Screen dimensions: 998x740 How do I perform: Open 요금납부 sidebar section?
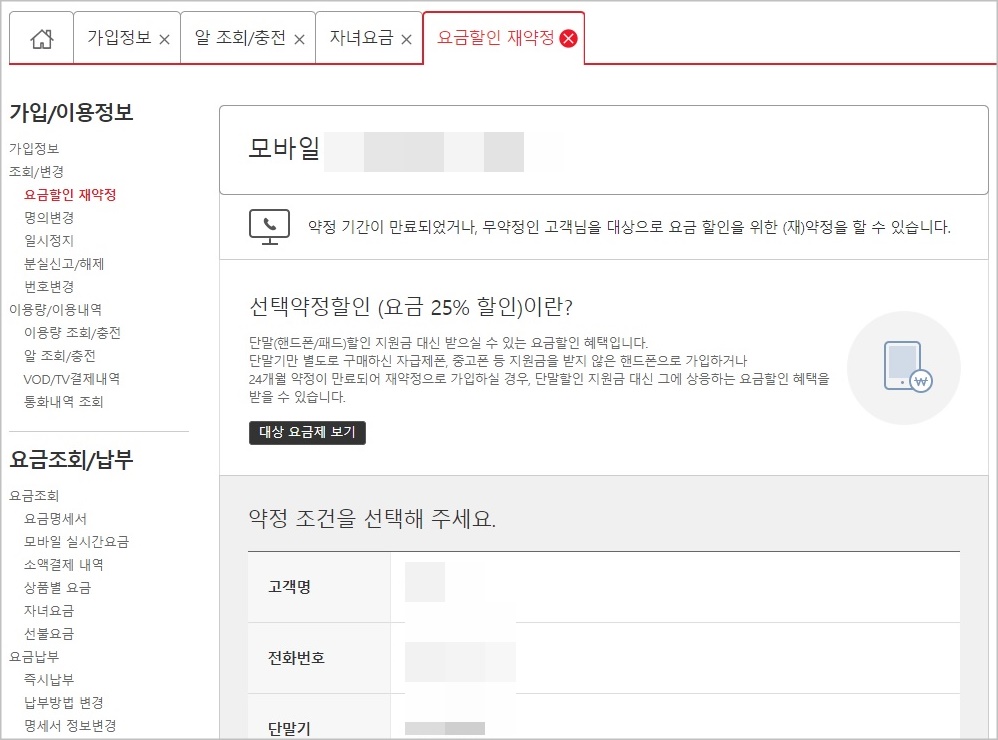click(34, 656)
